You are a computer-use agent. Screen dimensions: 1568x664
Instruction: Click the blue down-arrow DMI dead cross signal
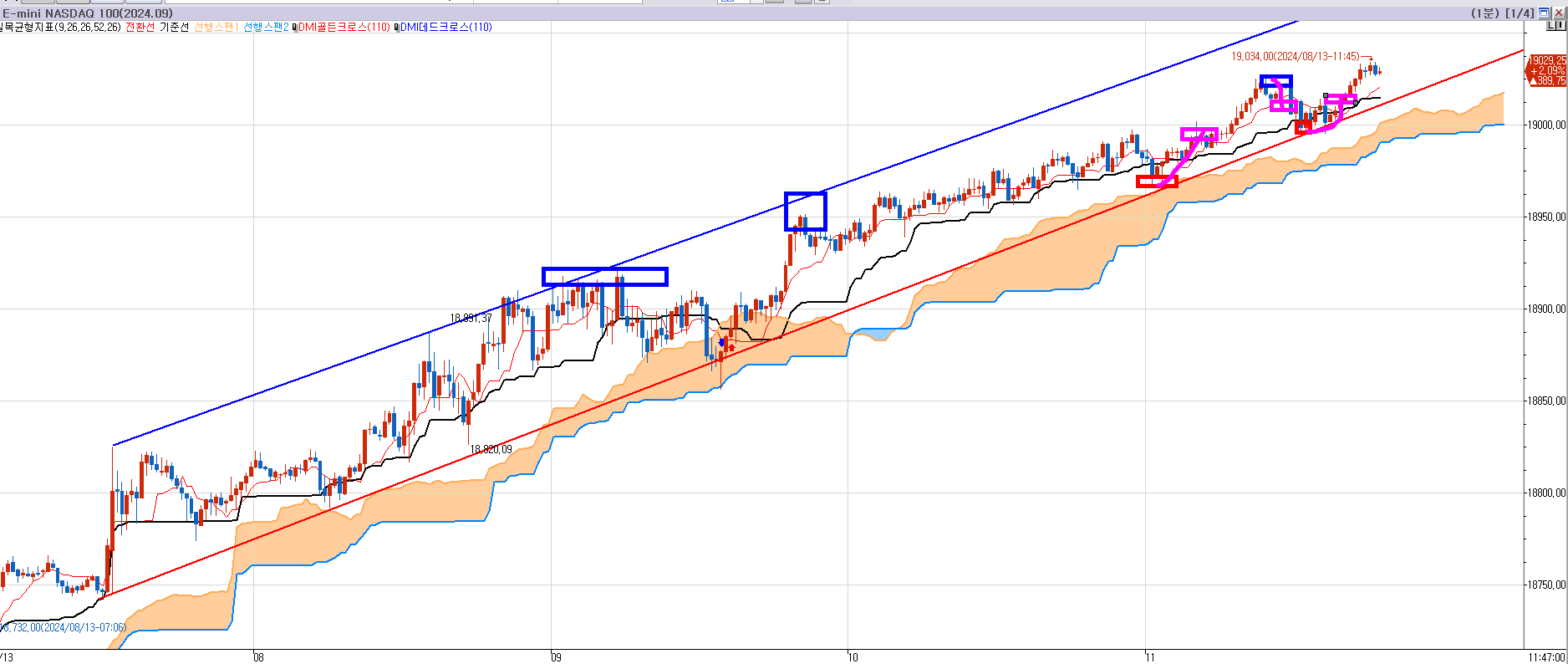click(722, 342)
